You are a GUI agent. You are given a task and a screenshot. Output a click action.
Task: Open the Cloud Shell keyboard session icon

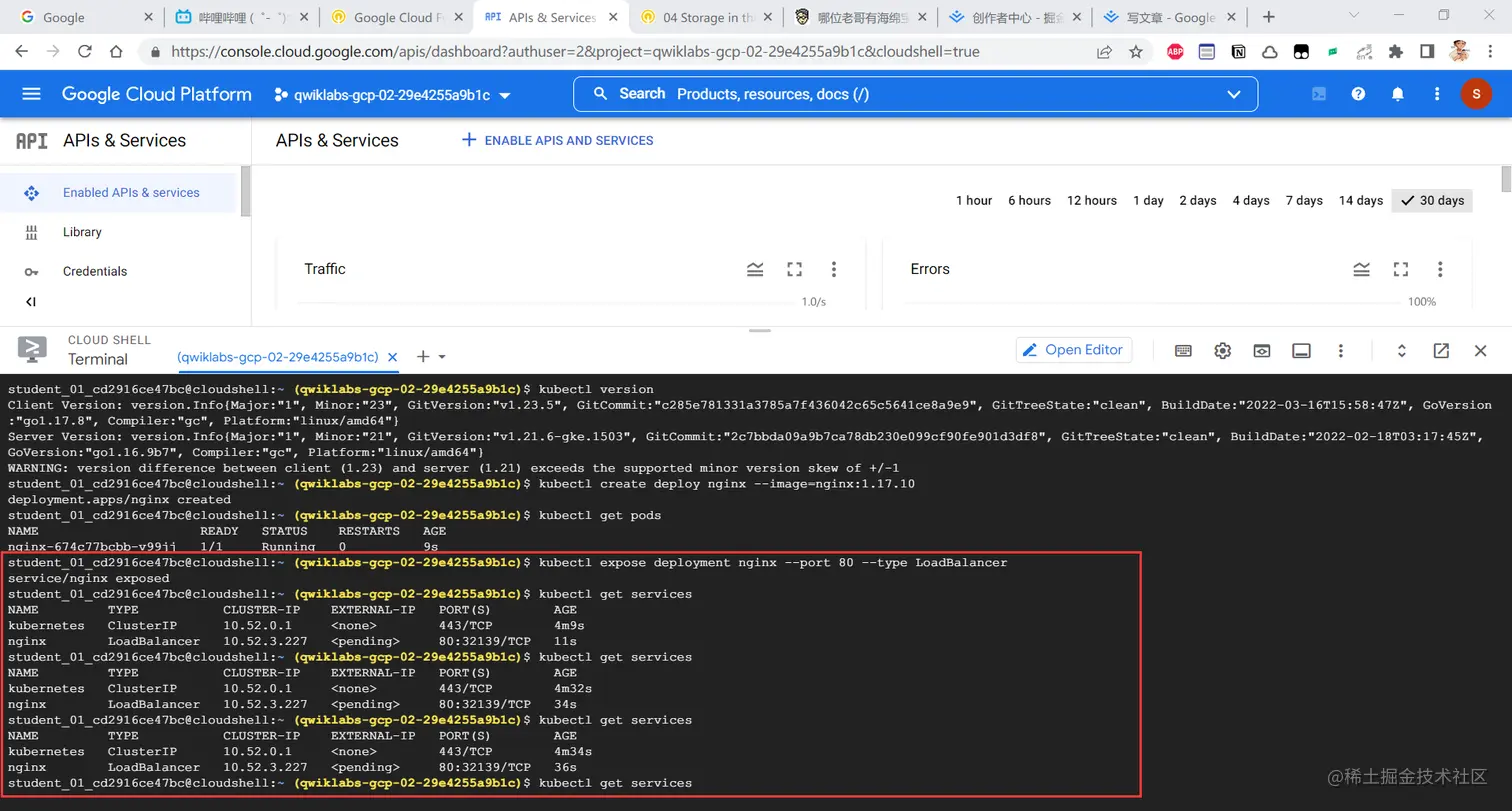coord(1183,350)
